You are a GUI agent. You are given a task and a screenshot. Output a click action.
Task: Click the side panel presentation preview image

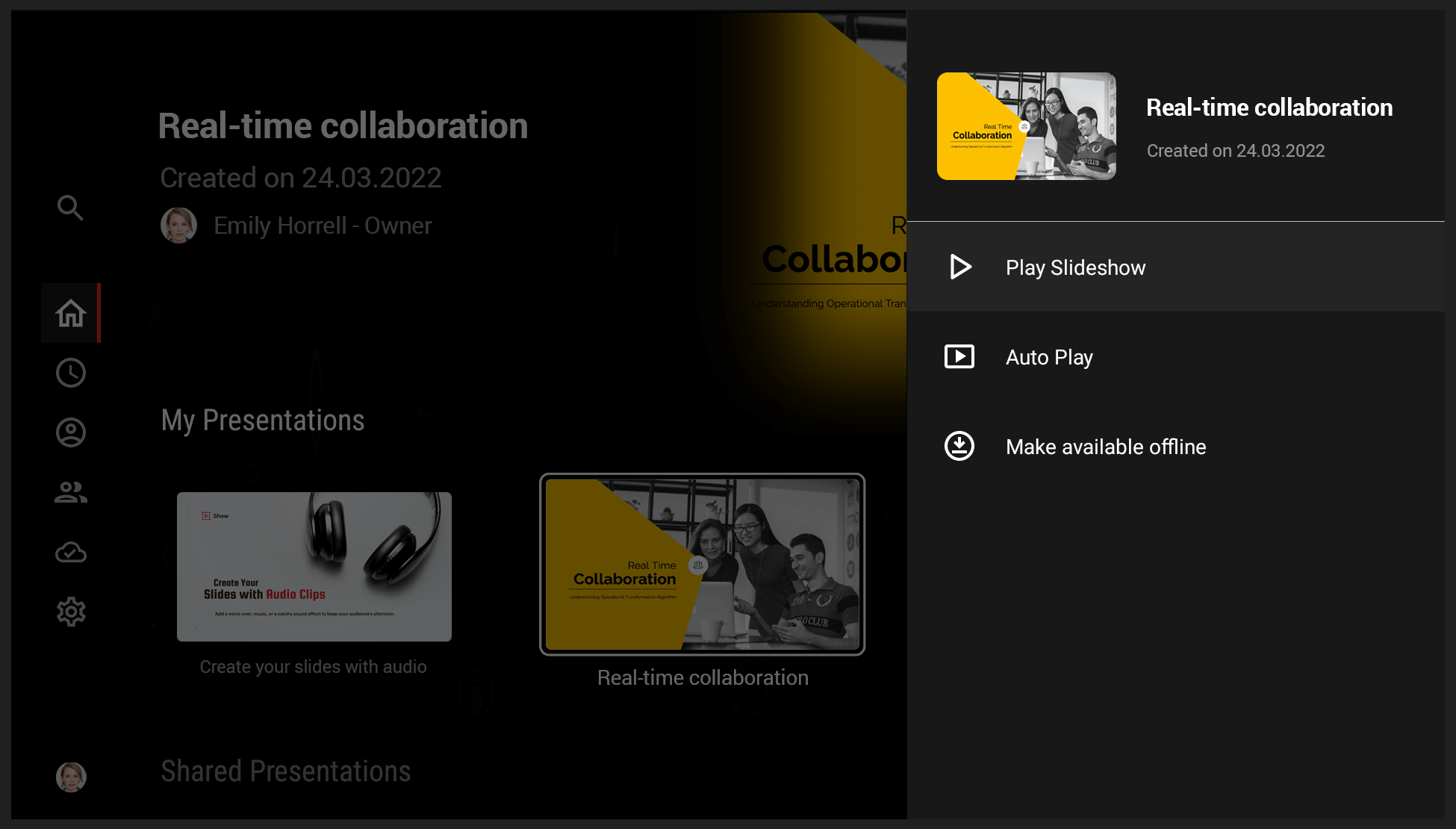1027,126
